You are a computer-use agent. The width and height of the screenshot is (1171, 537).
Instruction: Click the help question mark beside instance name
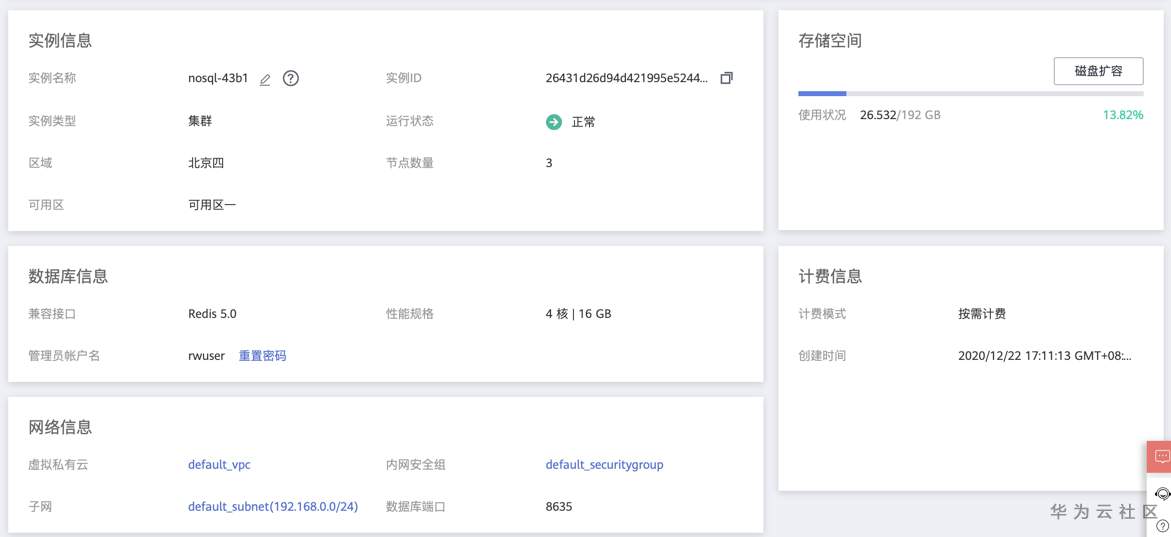(291, 78)
